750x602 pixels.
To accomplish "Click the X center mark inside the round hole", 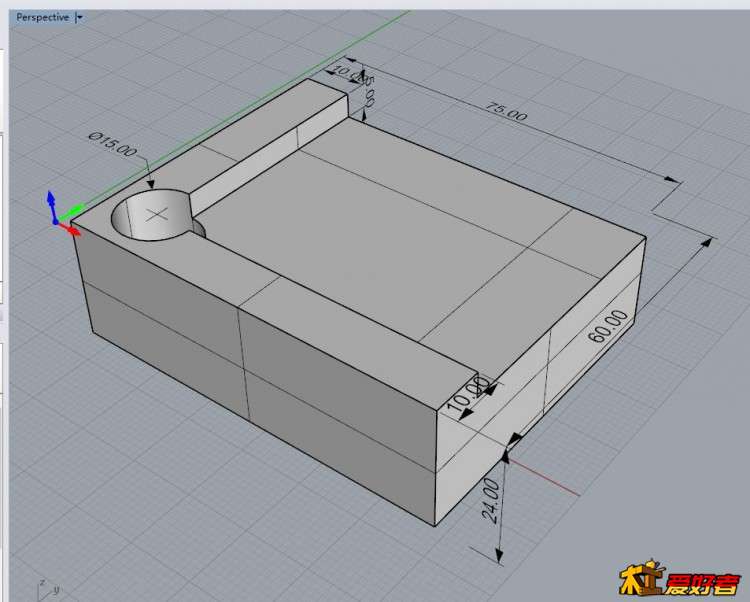I will [x=157, y=215].
